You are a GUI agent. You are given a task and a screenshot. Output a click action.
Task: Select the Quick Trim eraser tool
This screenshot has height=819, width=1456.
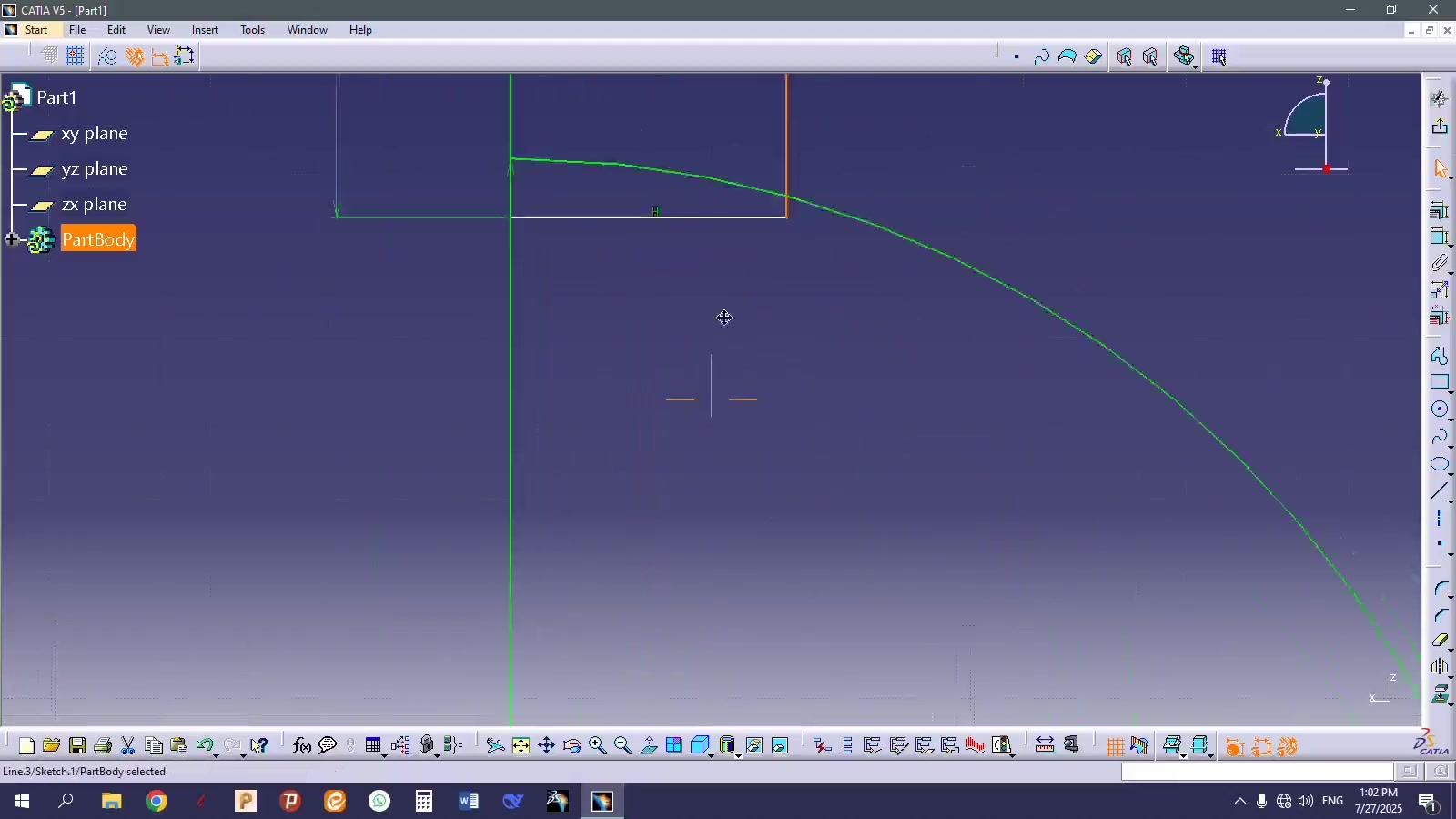point(1439,641)
